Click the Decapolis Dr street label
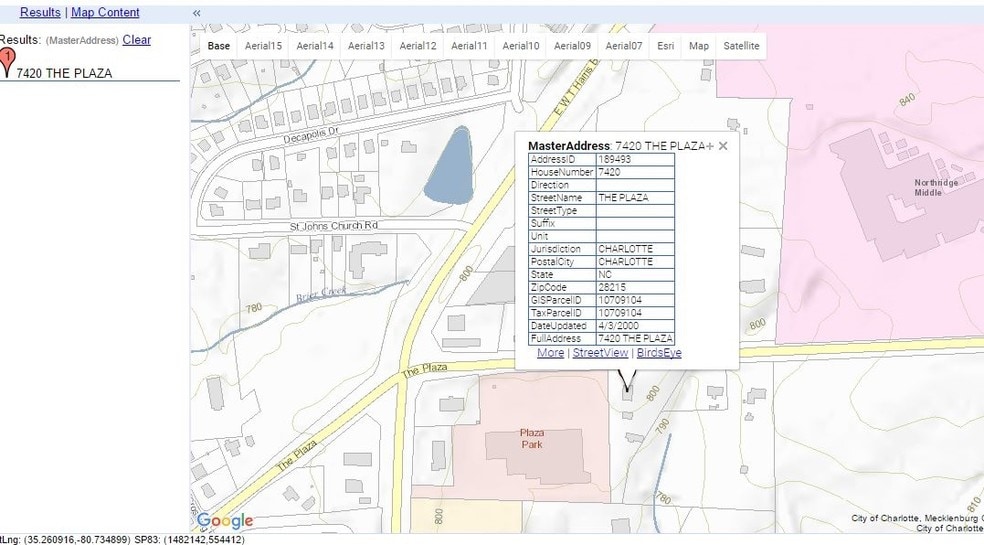Image resolution: width=984 pixels, height=545 pixels. click(x=311, y=134)
